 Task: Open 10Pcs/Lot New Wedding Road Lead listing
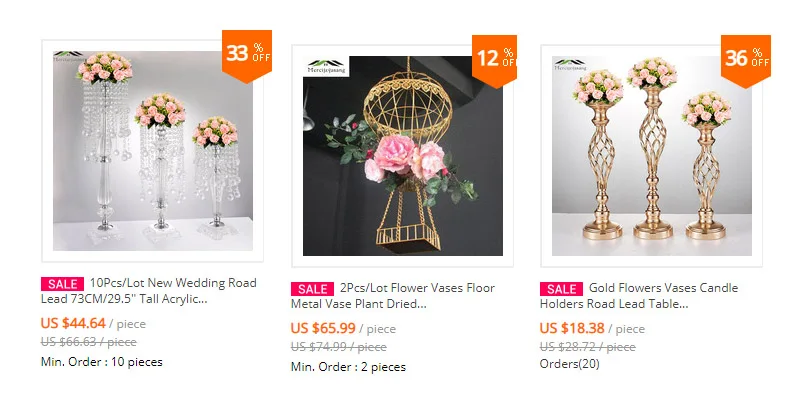click(149, 291)
